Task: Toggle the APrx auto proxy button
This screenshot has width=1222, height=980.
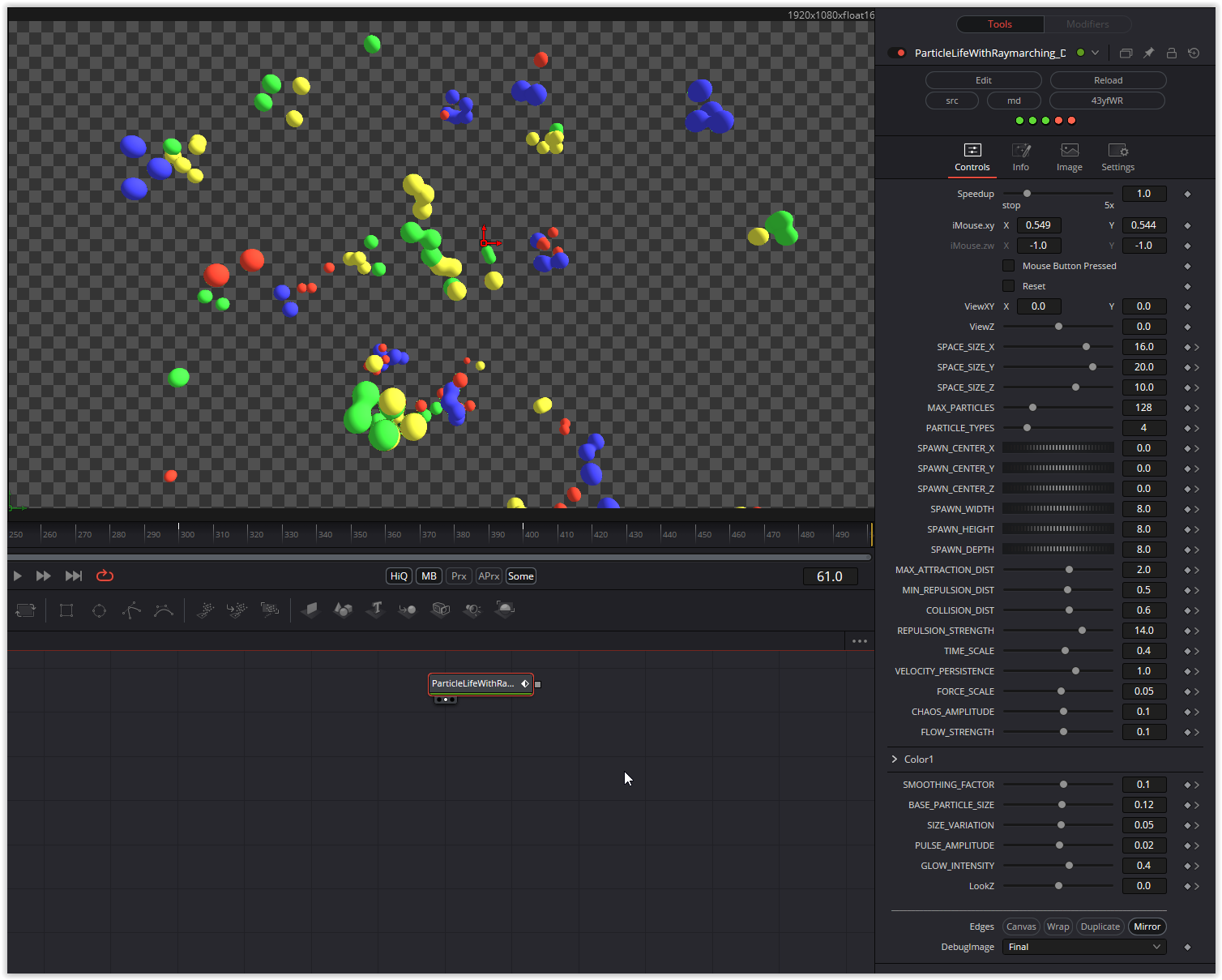Action: pyautogui.click(x=489, y=576)
